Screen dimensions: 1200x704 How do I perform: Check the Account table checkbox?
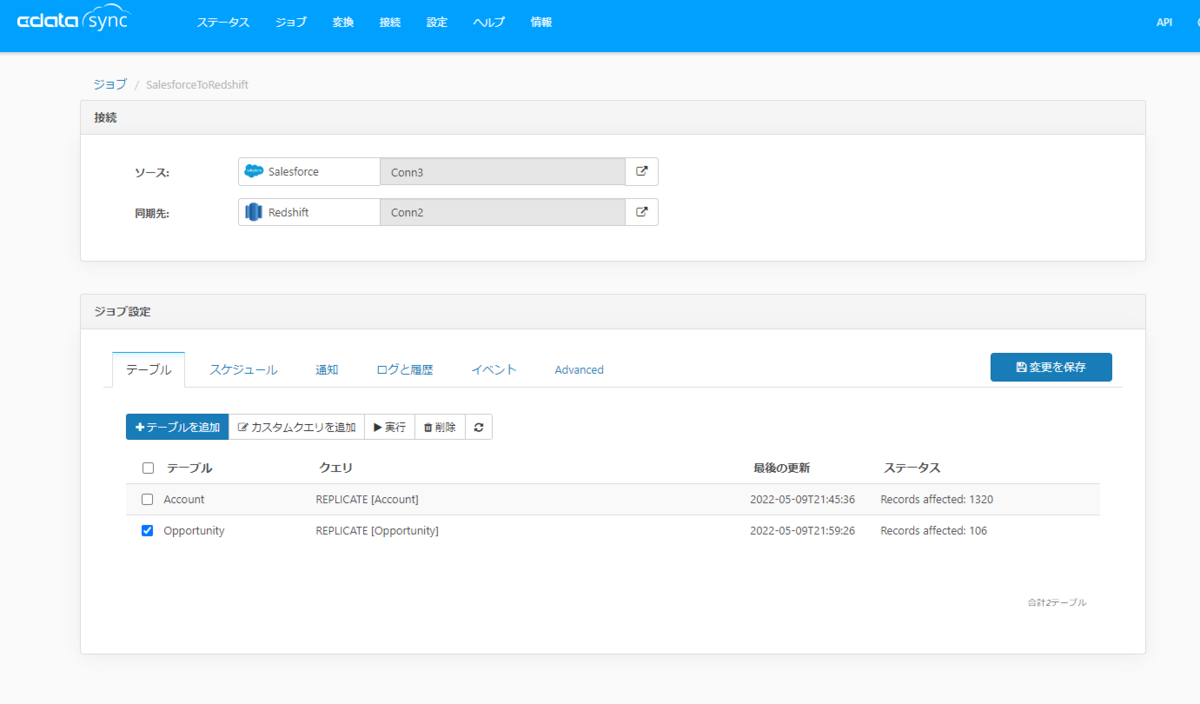click(148, 499)
